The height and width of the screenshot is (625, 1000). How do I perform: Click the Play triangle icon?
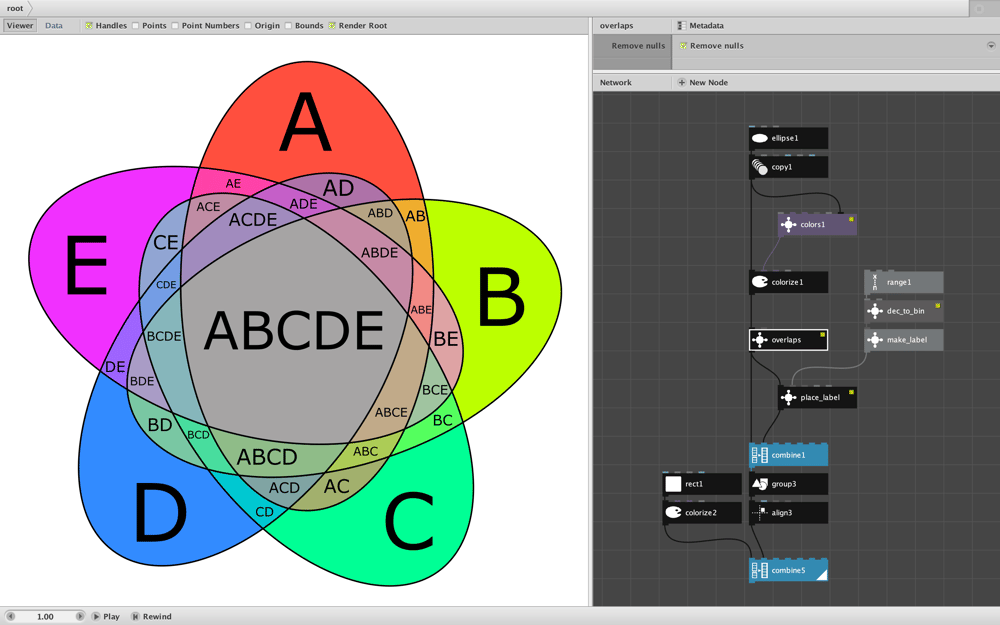[96, 616]
